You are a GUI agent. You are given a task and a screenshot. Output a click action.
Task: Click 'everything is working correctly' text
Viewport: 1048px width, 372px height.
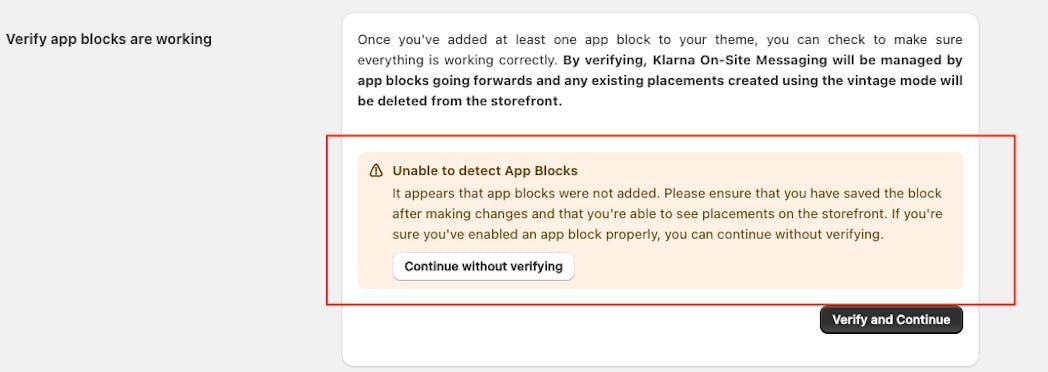(x=457, y=60)
